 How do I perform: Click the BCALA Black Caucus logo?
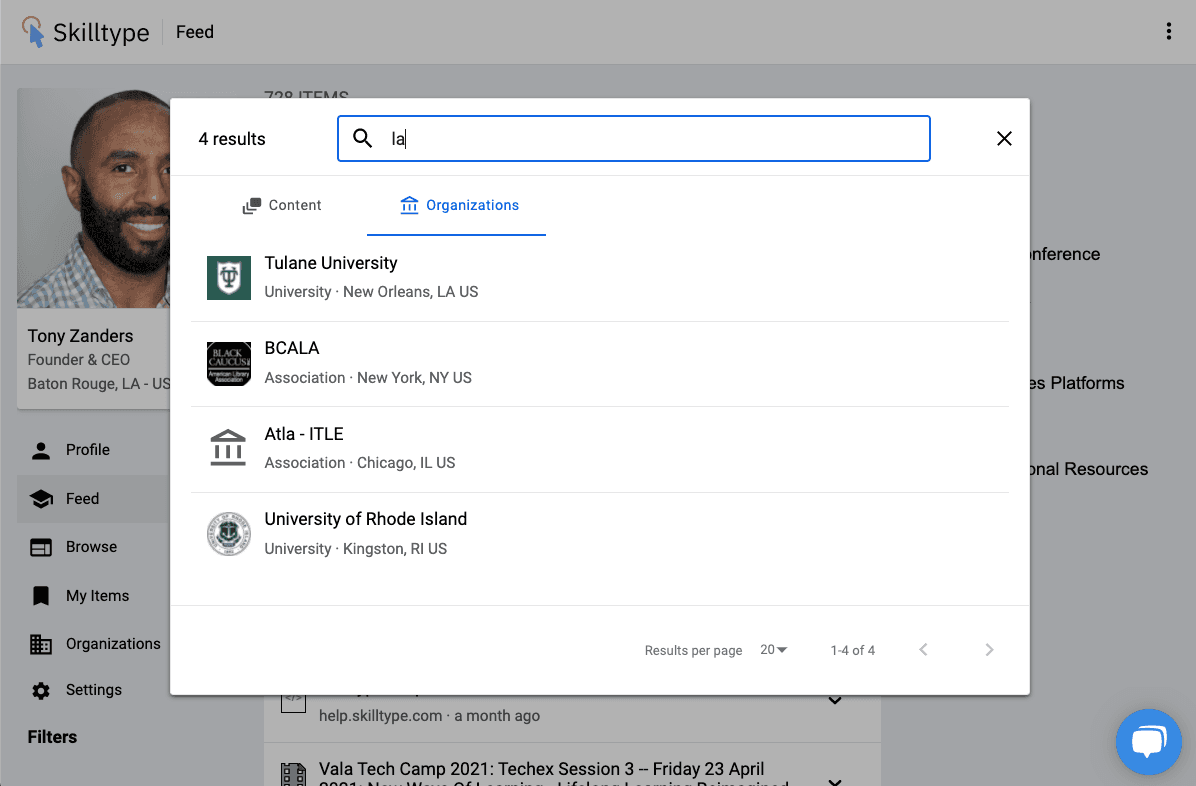[x=229, y=363]
